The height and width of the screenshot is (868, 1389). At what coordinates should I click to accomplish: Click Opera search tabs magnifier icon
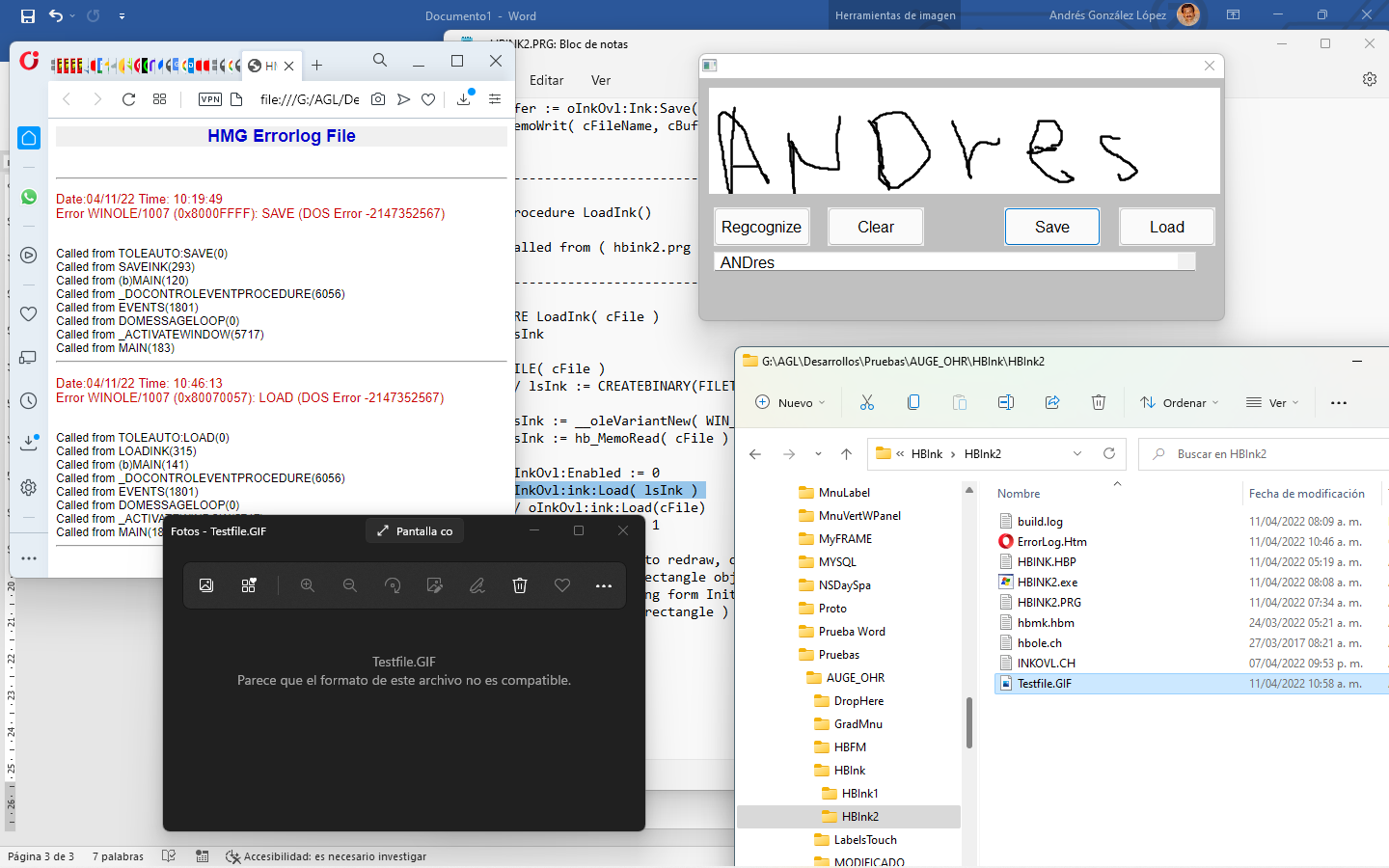click(x=380, y=61)
